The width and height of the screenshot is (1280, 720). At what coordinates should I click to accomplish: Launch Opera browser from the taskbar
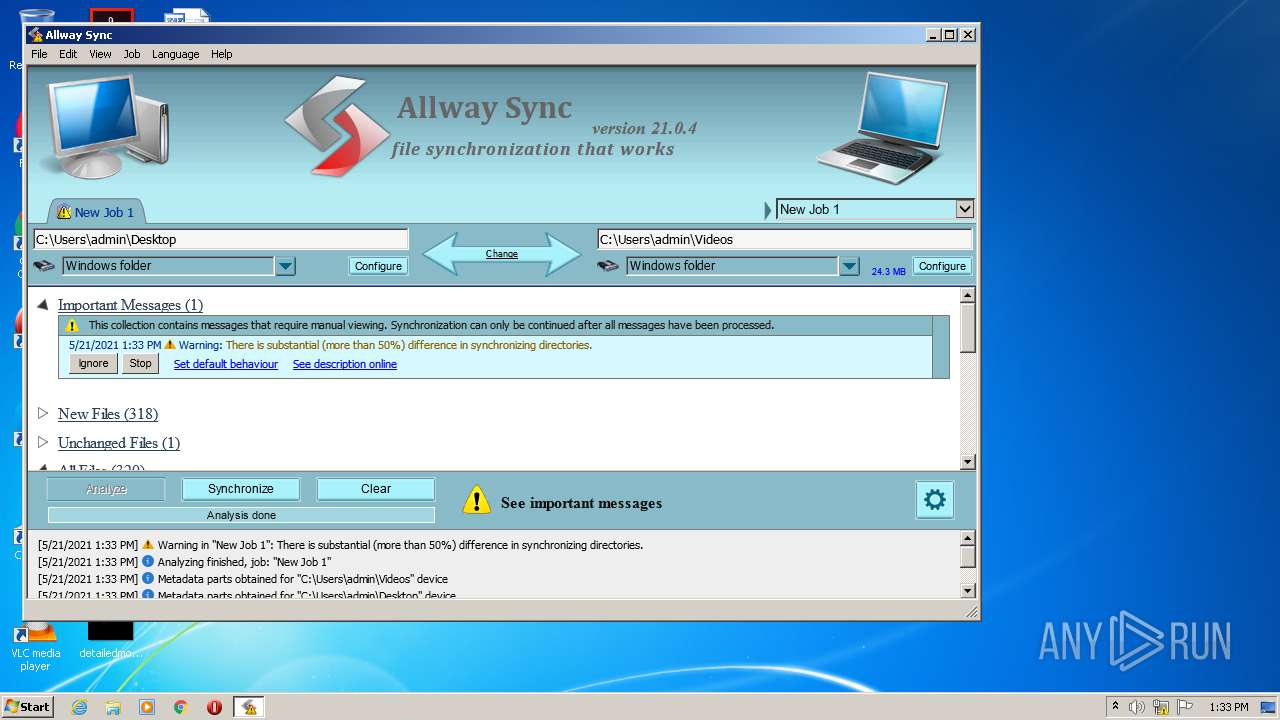click(214, 707)
